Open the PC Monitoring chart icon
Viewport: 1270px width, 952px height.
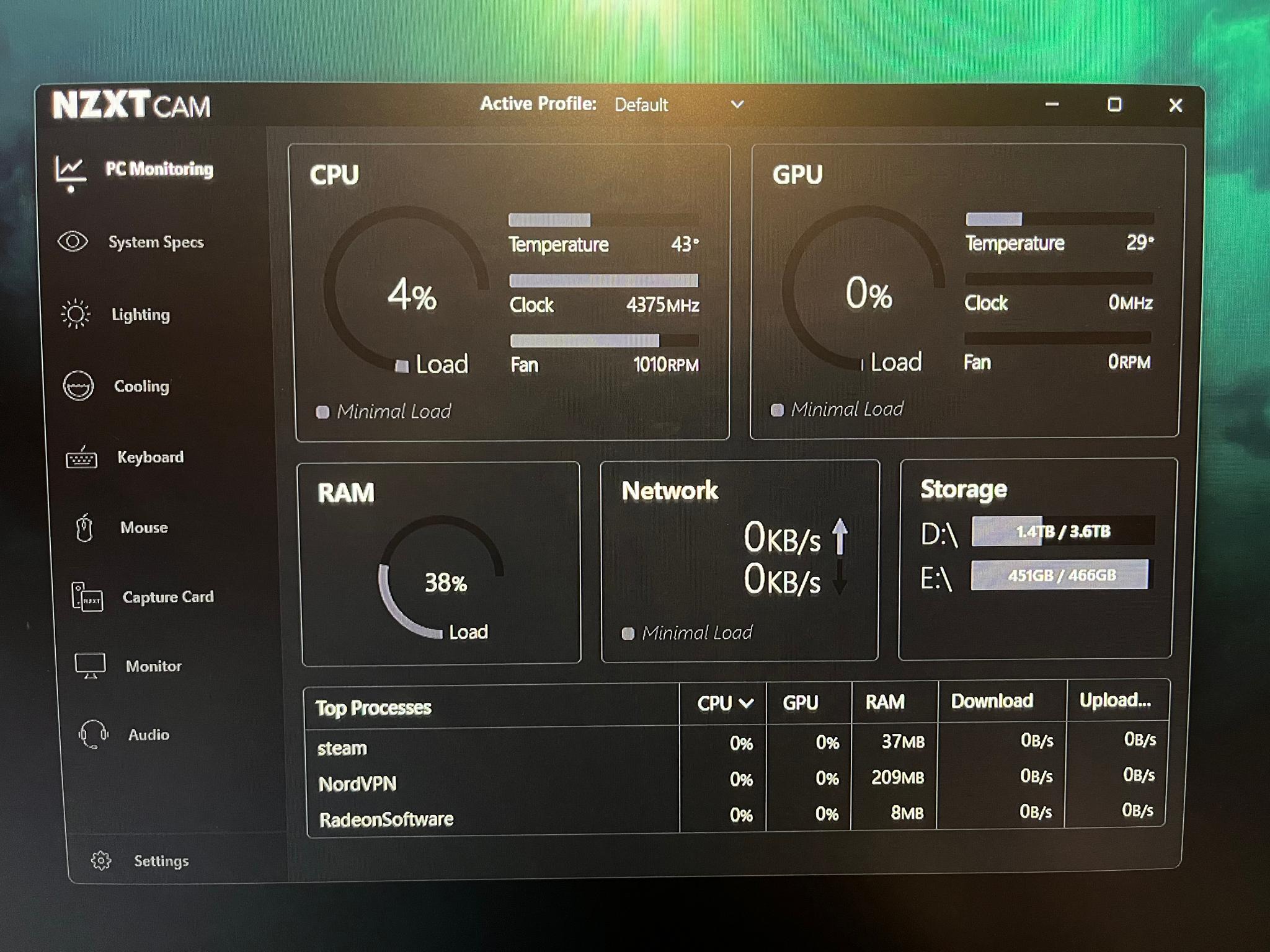(x=70, y=169)
